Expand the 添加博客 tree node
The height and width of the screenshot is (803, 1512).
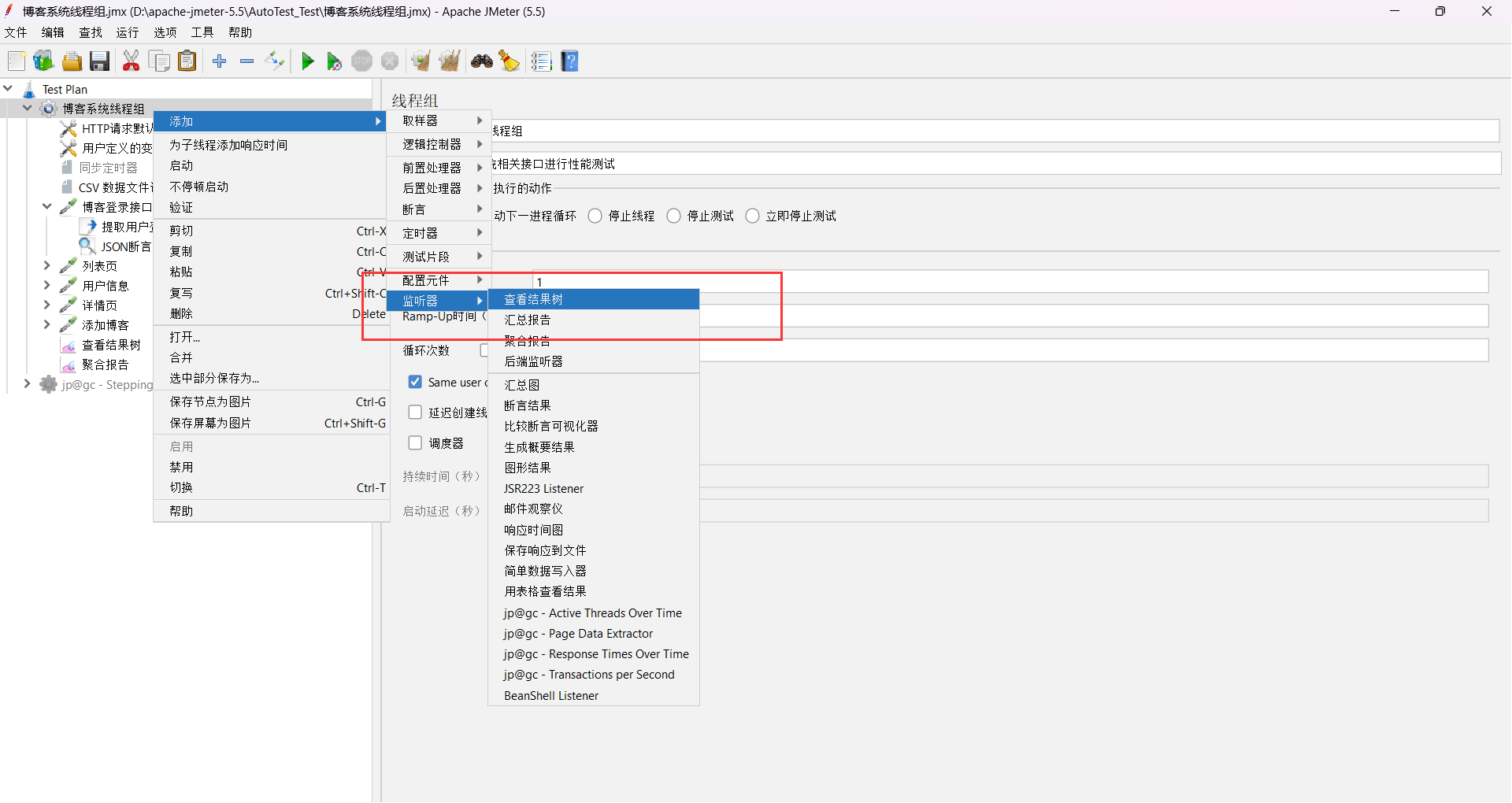pos(47,325)
